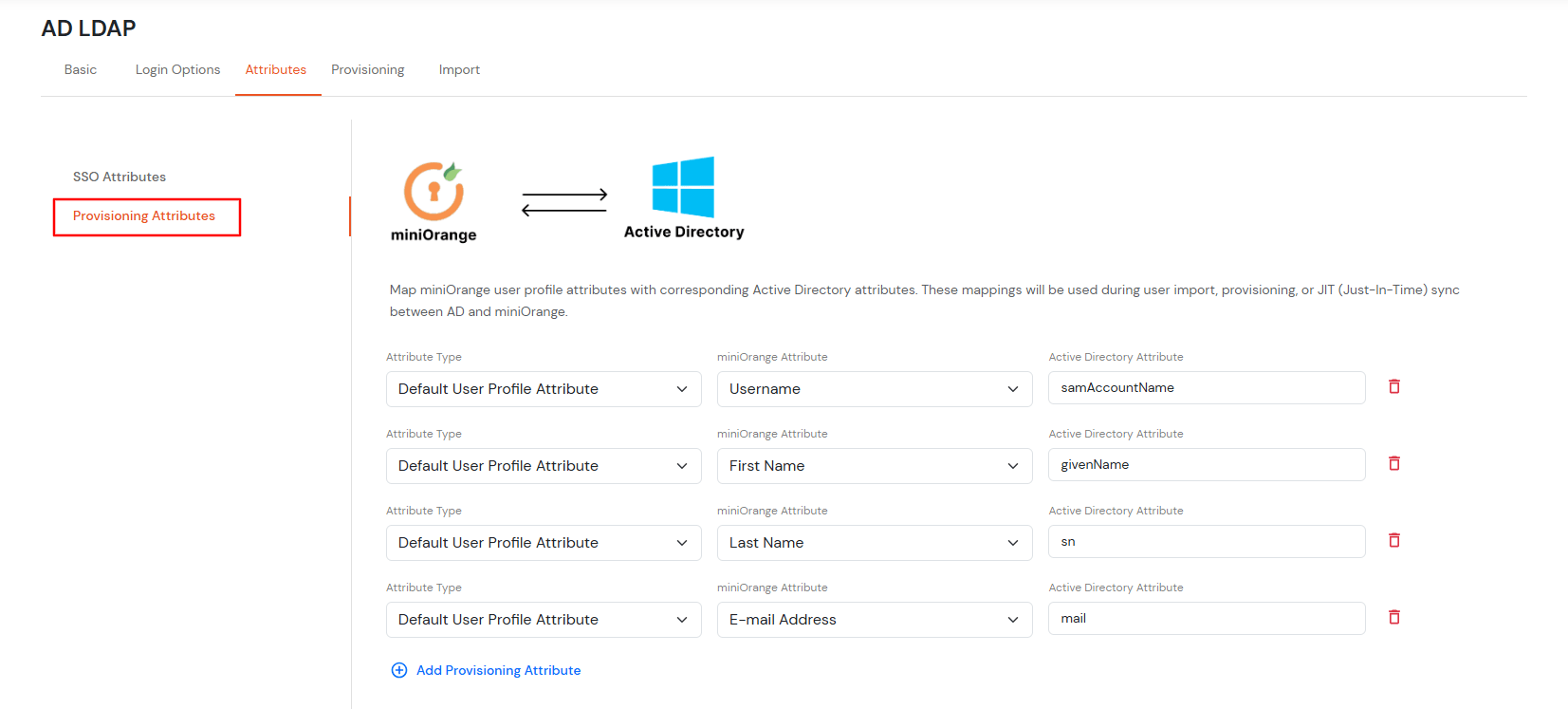
Task: Open the Last Name attribute dropdown
Action: [x=874, y=543]
